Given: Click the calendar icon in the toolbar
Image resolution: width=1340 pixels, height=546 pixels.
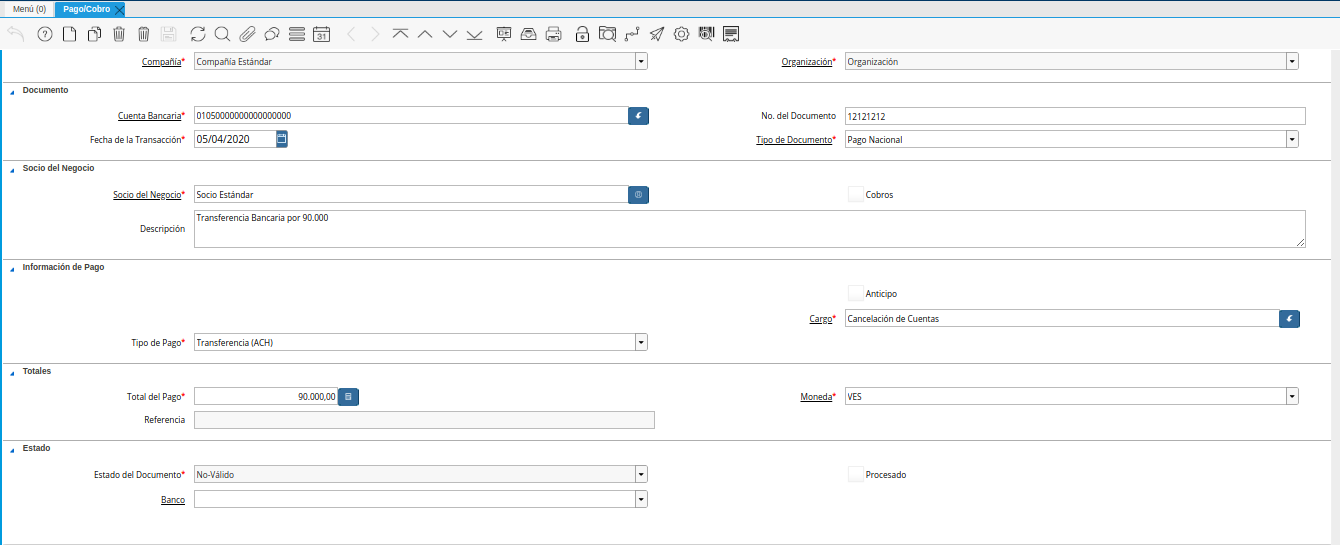Looking at the screenshot, I should pyautogui.click(x=321, y=34).
